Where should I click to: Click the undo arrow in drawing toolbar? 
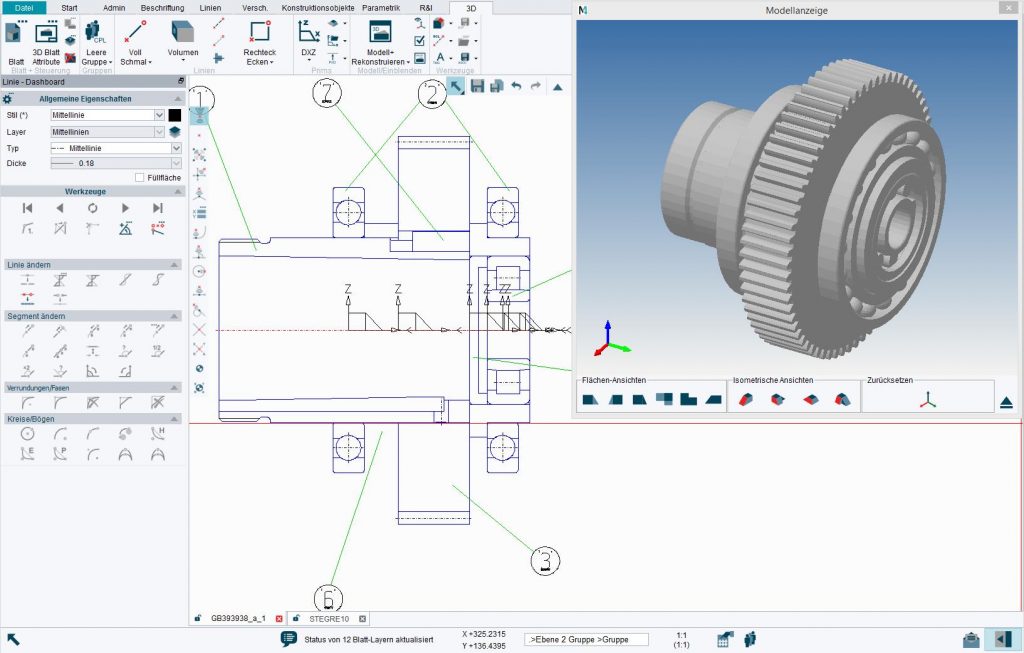tap(516, 87)
